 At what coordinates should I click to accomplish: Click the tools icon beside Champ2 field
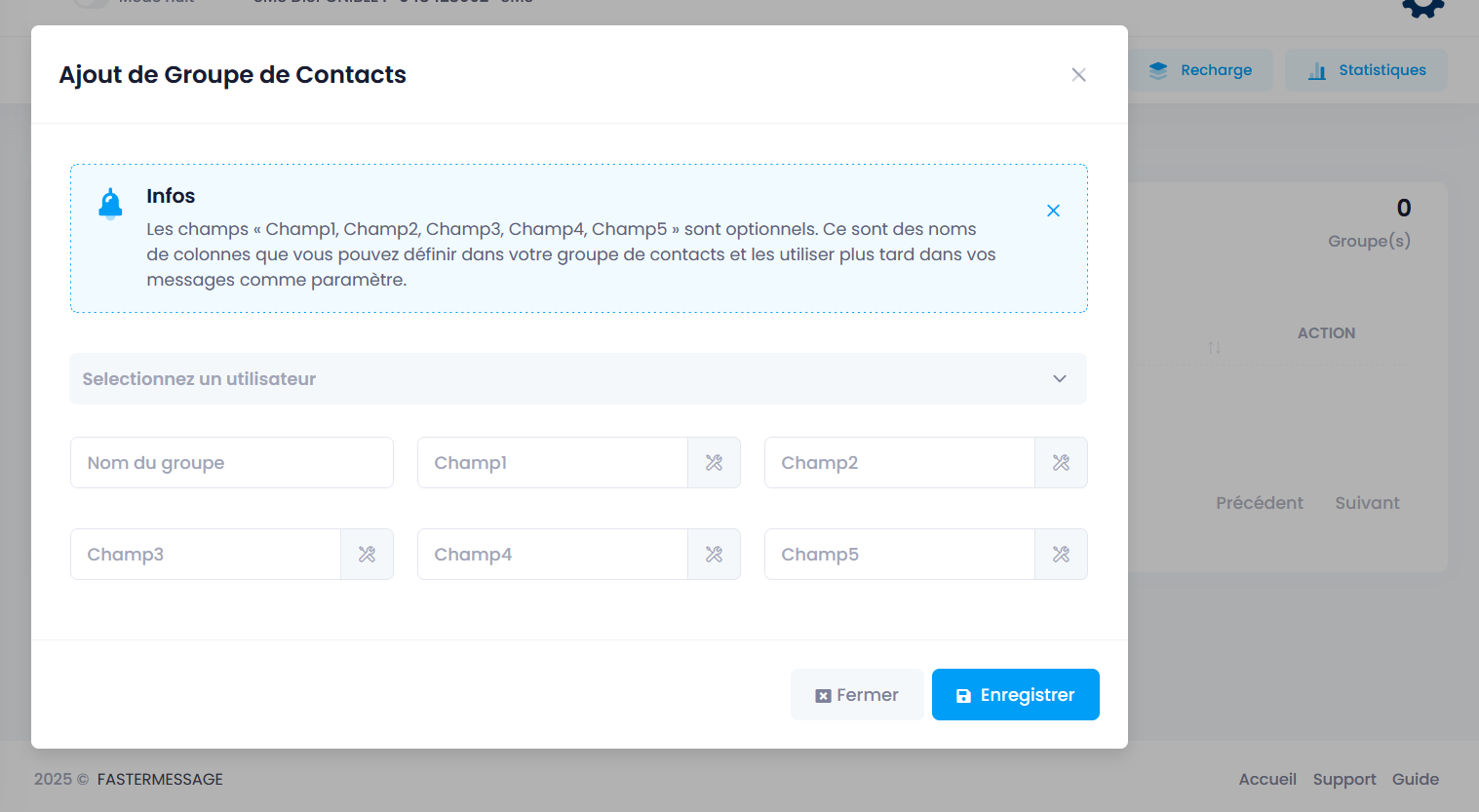click(x=1061, y=463)
